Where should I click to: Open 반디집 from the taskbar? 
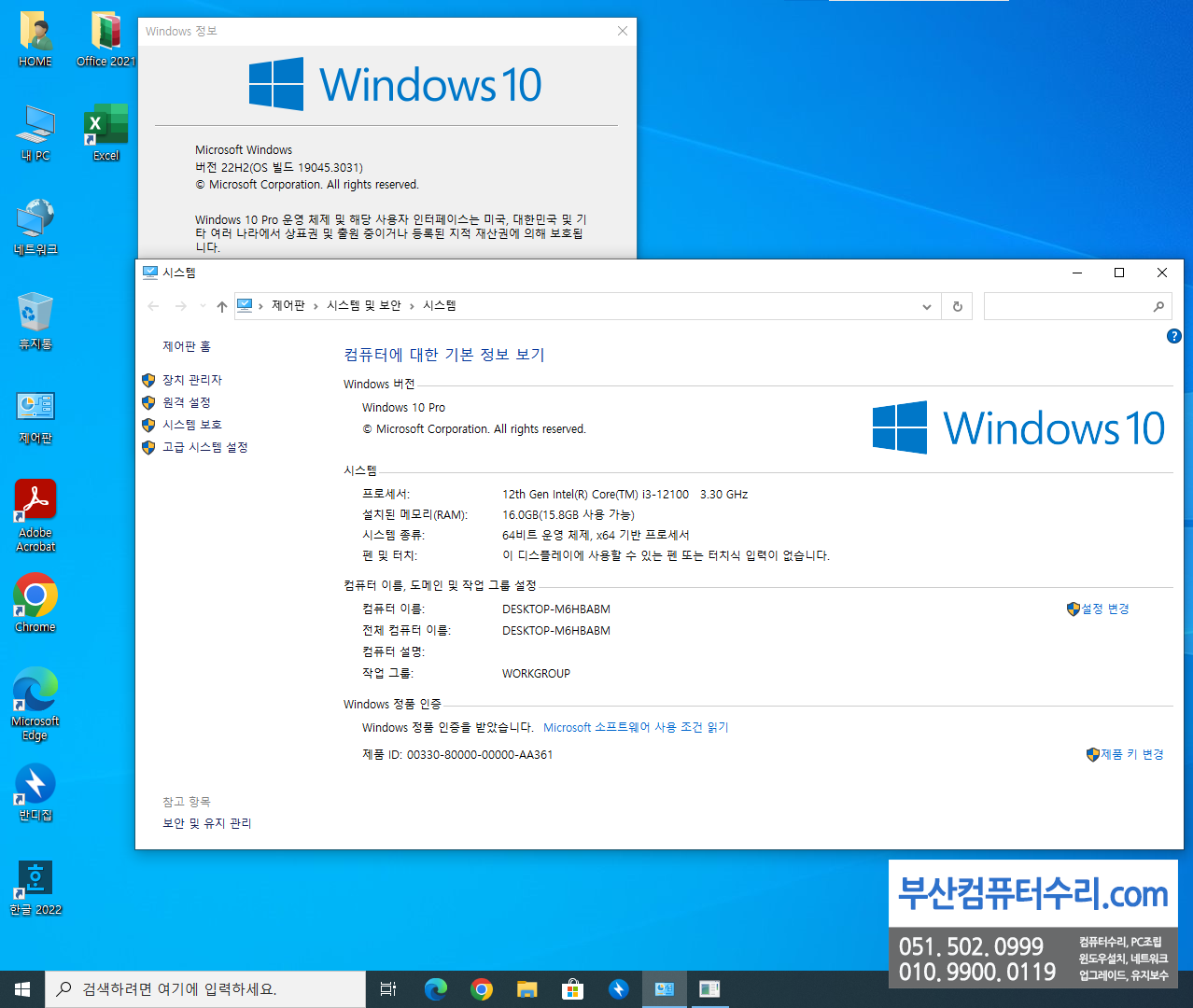(x=619, y=989)
